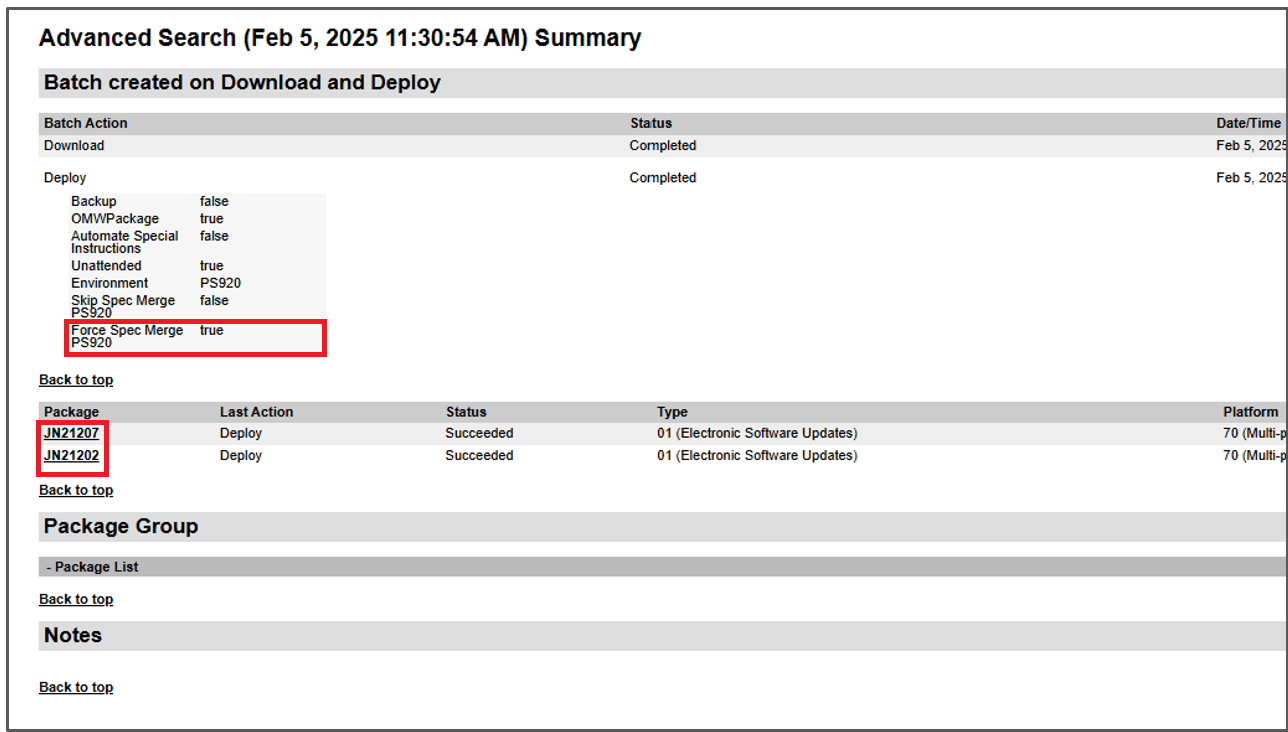Click the Notes section header
This screenshot has width=1288, height=732.
tap(71, 634)
